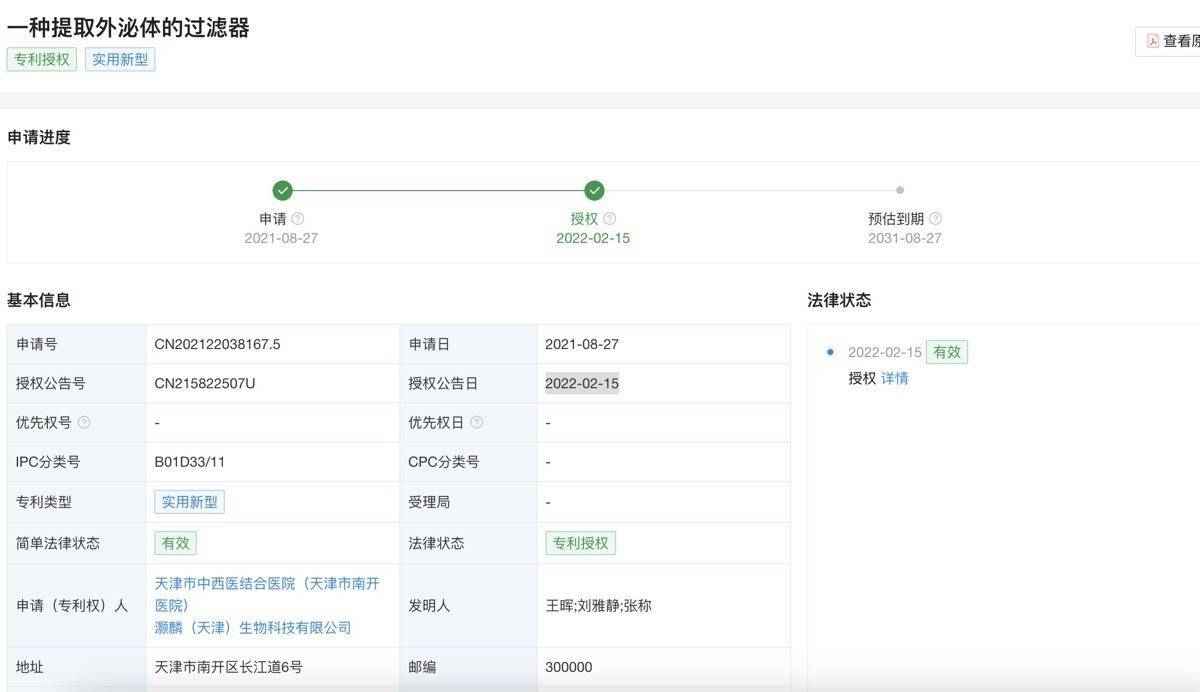The height and width of the screenshot is (692, 1200).
Task: Open applicant link 天津市中西医结合医院
Action: tap(266, 584)
